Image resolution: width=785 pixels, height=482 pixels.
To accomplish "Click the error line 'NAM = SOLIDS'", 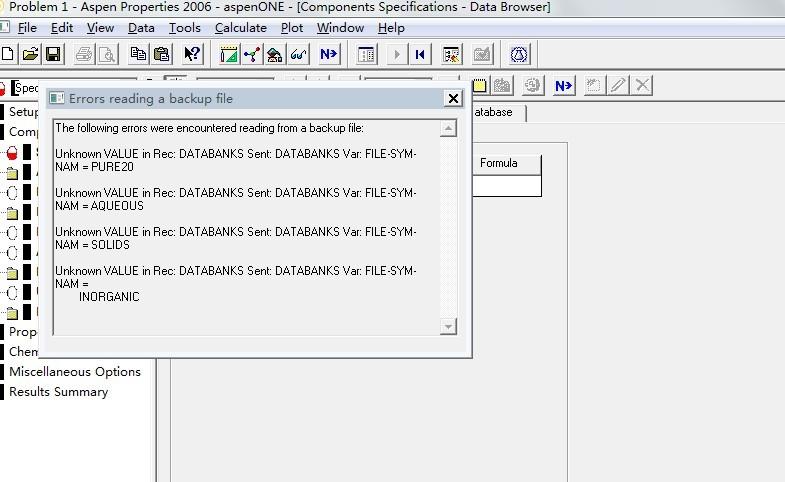I will tap(92, 245).
